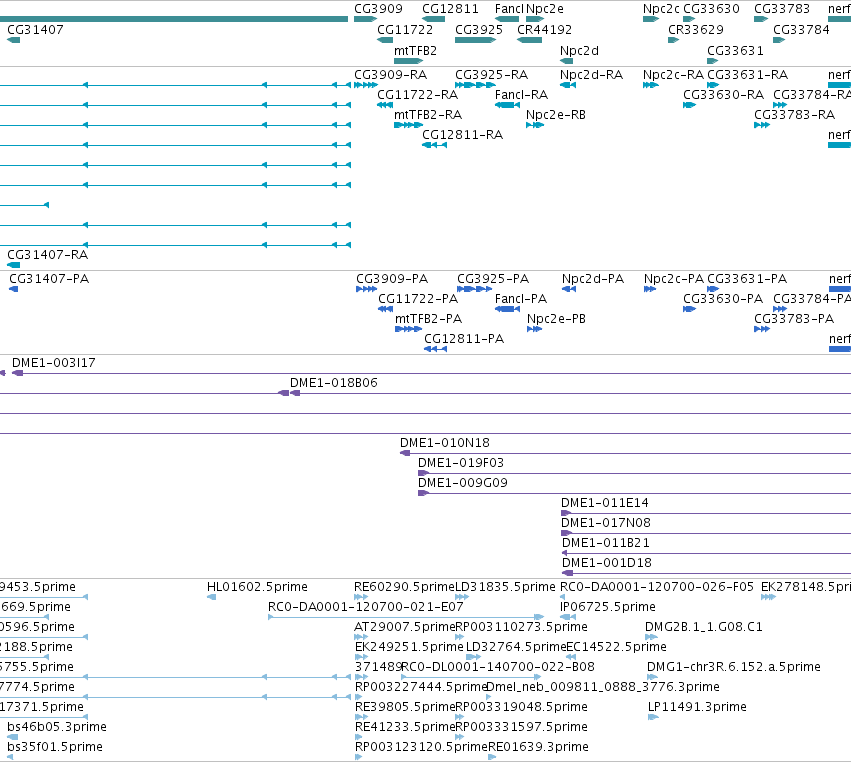
Task: Click the CG11722 gene label
Action: click(x=405, y=30)
